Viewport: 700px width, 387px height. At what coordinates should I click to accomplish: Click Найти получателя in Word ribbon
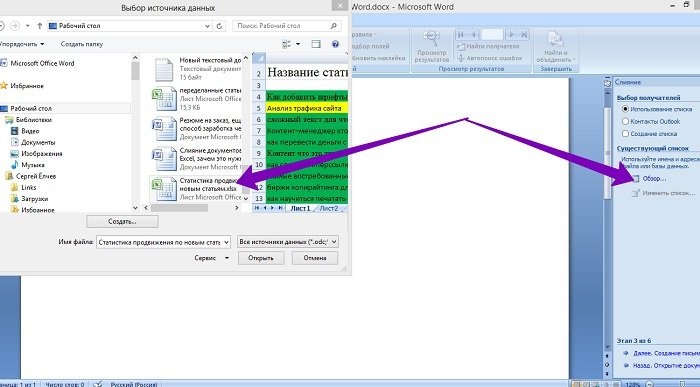(488, 46)
